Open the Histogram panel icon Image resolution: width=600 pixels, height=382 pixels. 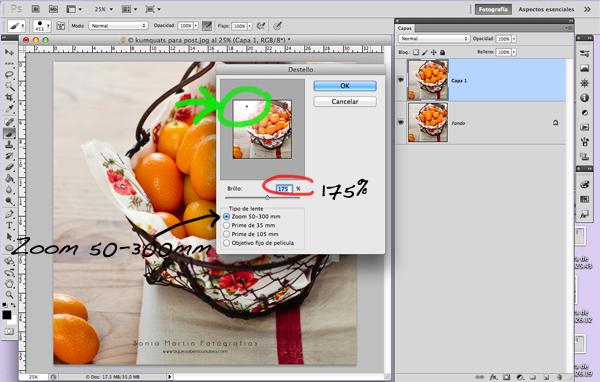(x=584, y=68)
